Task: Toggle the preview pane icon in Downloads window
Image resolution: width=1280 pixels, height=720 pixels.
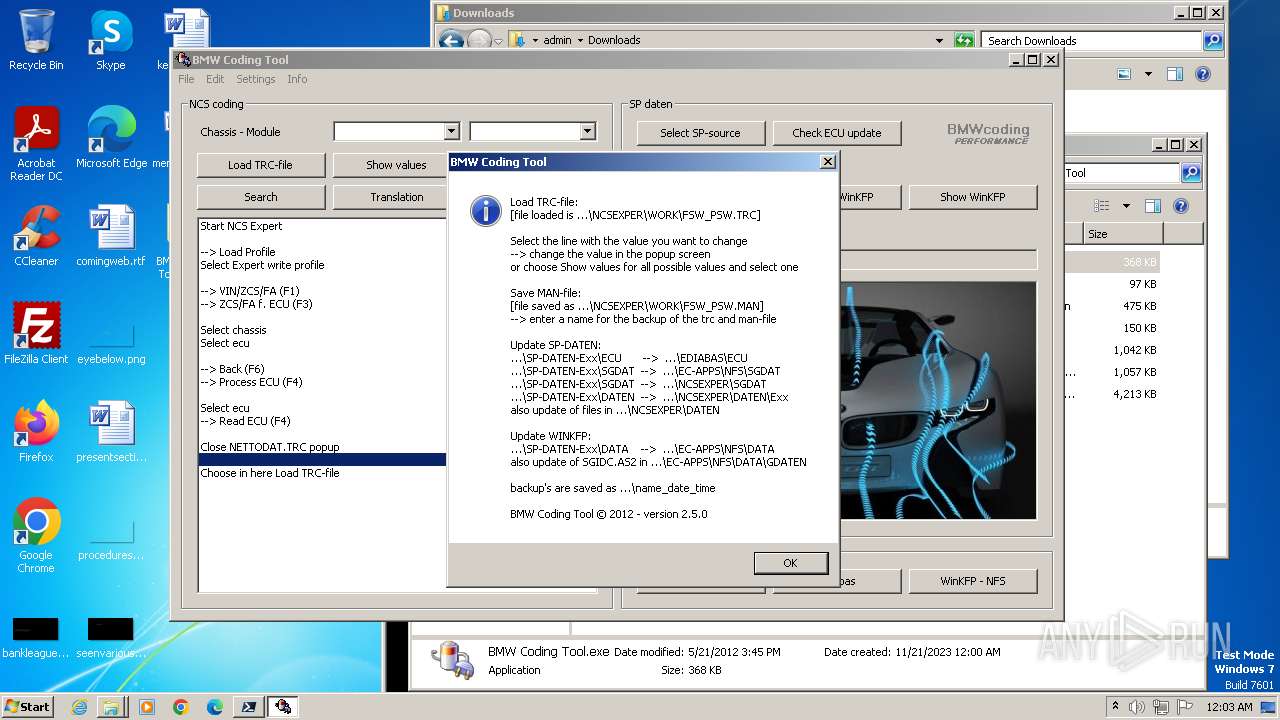Action: click(x=1175, y=74)
